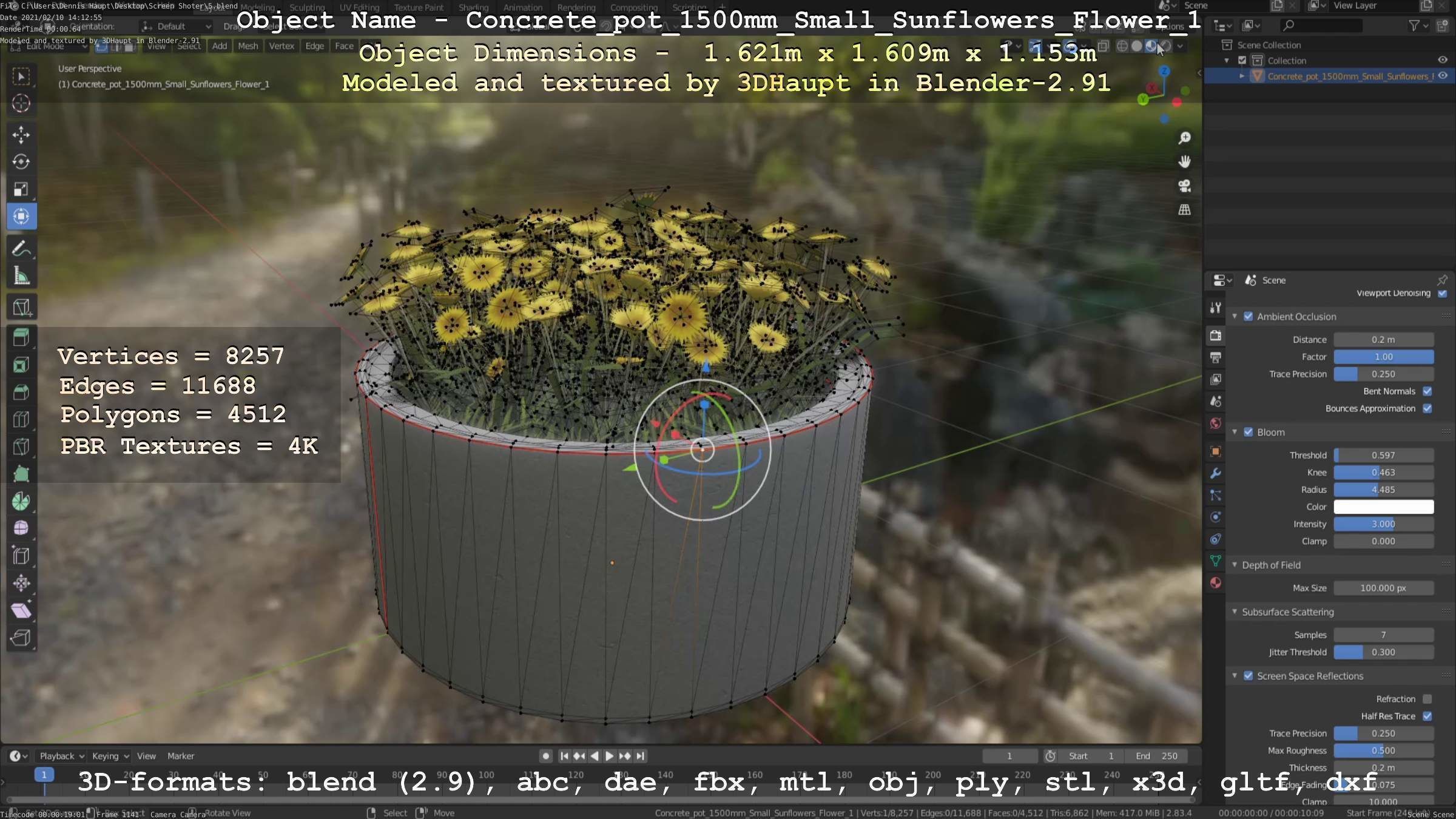Uncheck Bent Normals
The width and height of the screenshot is (1456, 819).
(x=1427, y=391)
